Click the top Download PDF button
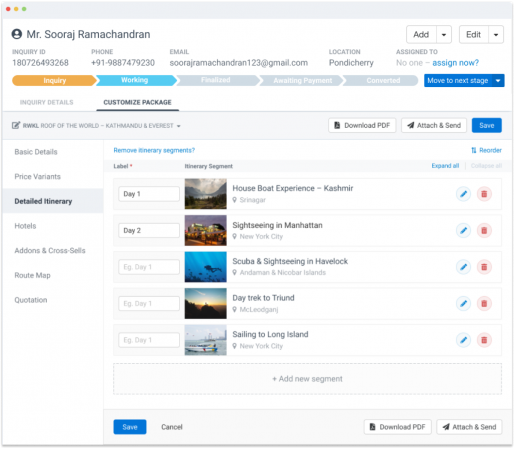The image size is (514, 449). pyautogui.click(x=362, y=125)
